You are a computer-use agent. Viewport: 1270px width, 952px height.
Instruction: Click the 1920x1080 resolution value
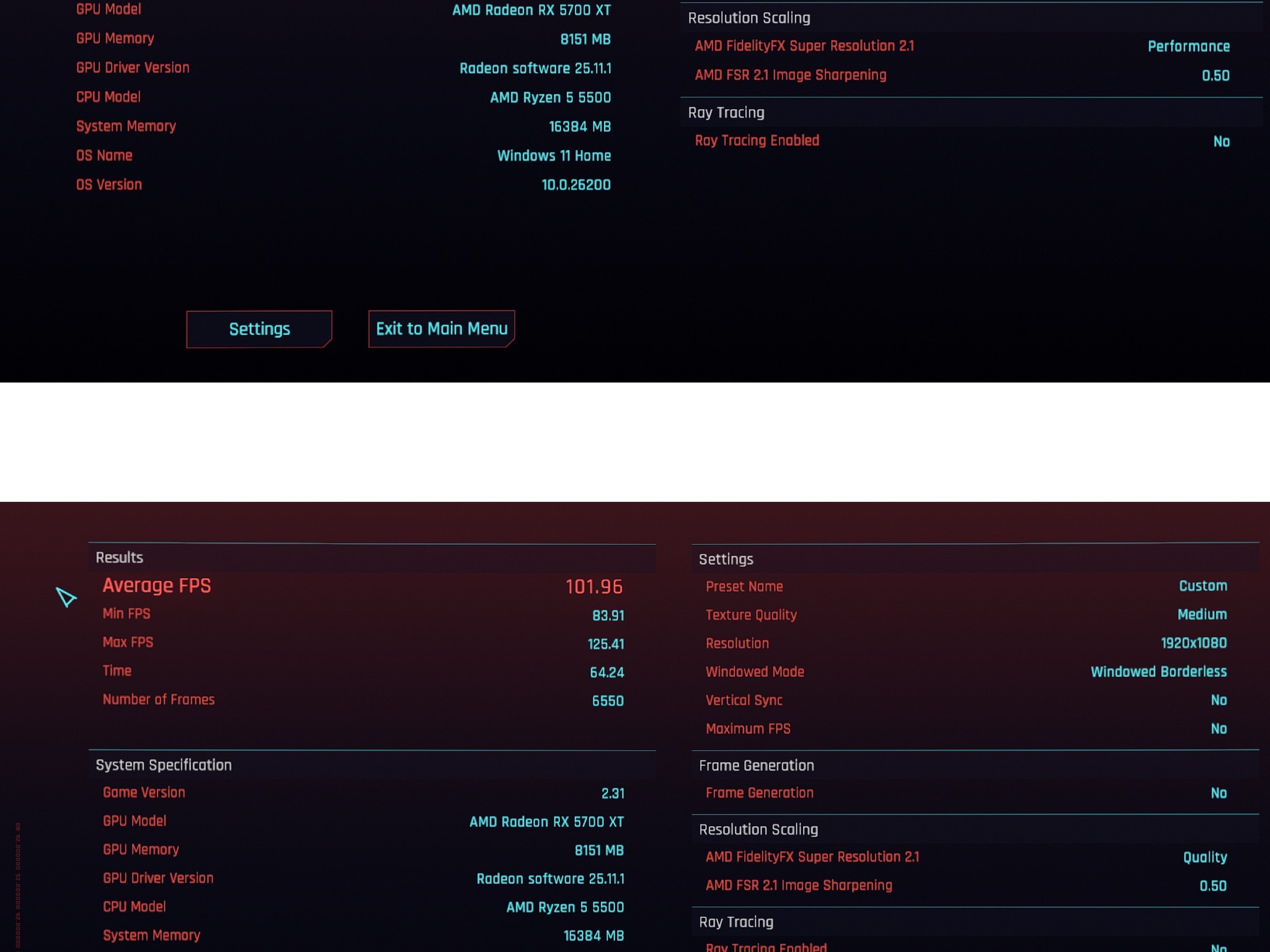(1194, 643)
